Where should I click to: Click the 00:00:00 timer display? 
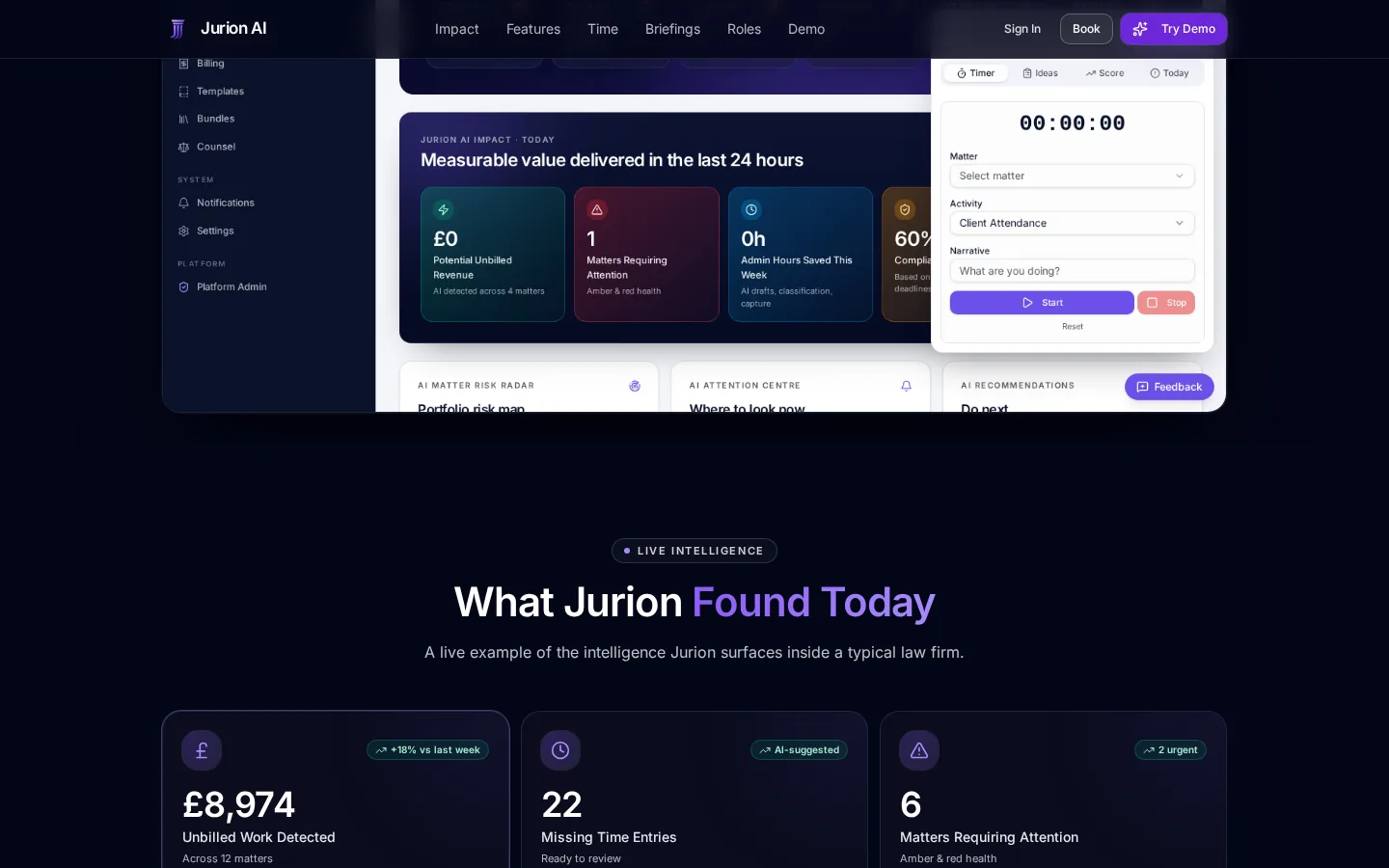tap(1072, 123)
